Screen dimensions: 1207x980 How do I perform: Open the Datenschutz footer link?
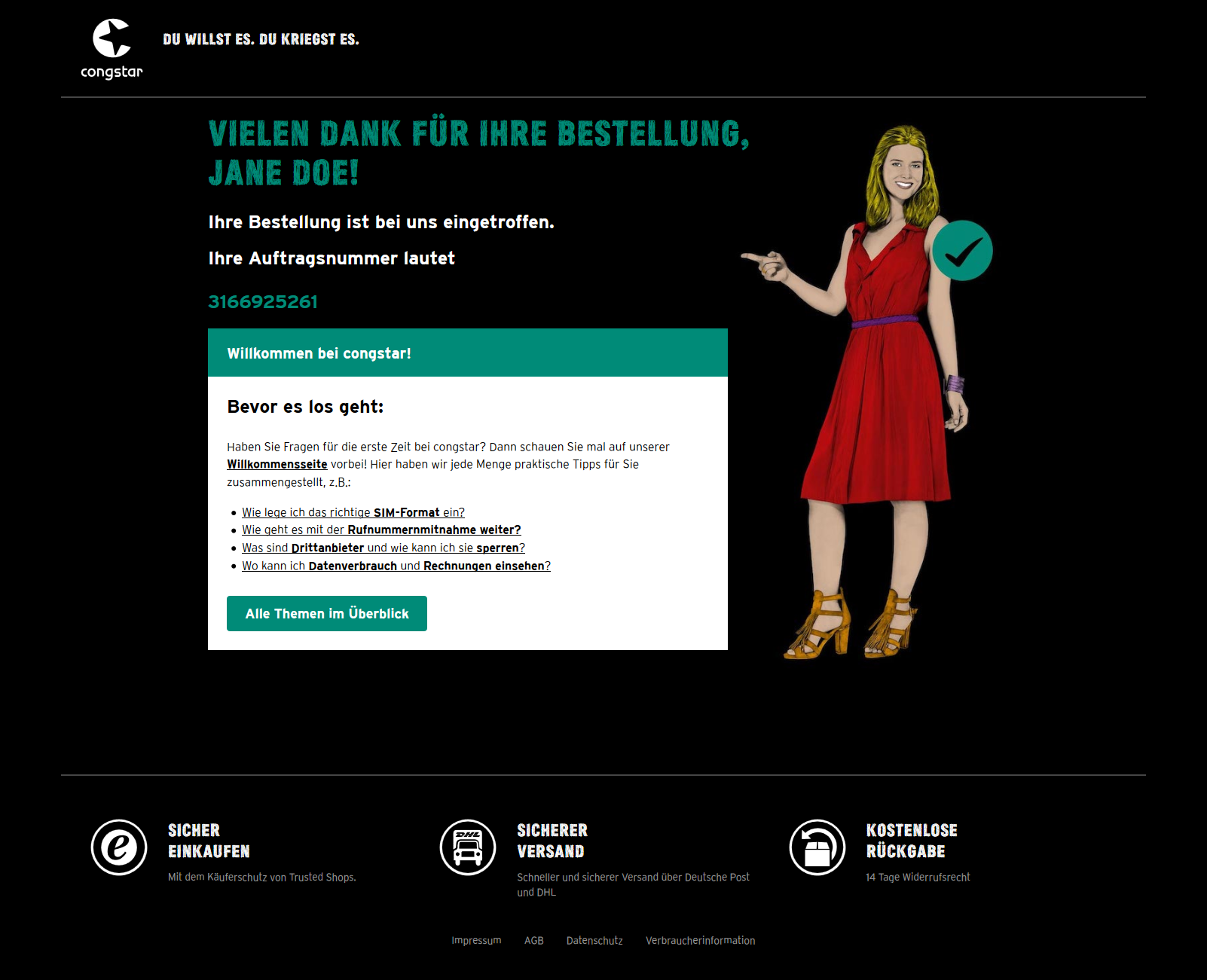(x=594, y=941)
